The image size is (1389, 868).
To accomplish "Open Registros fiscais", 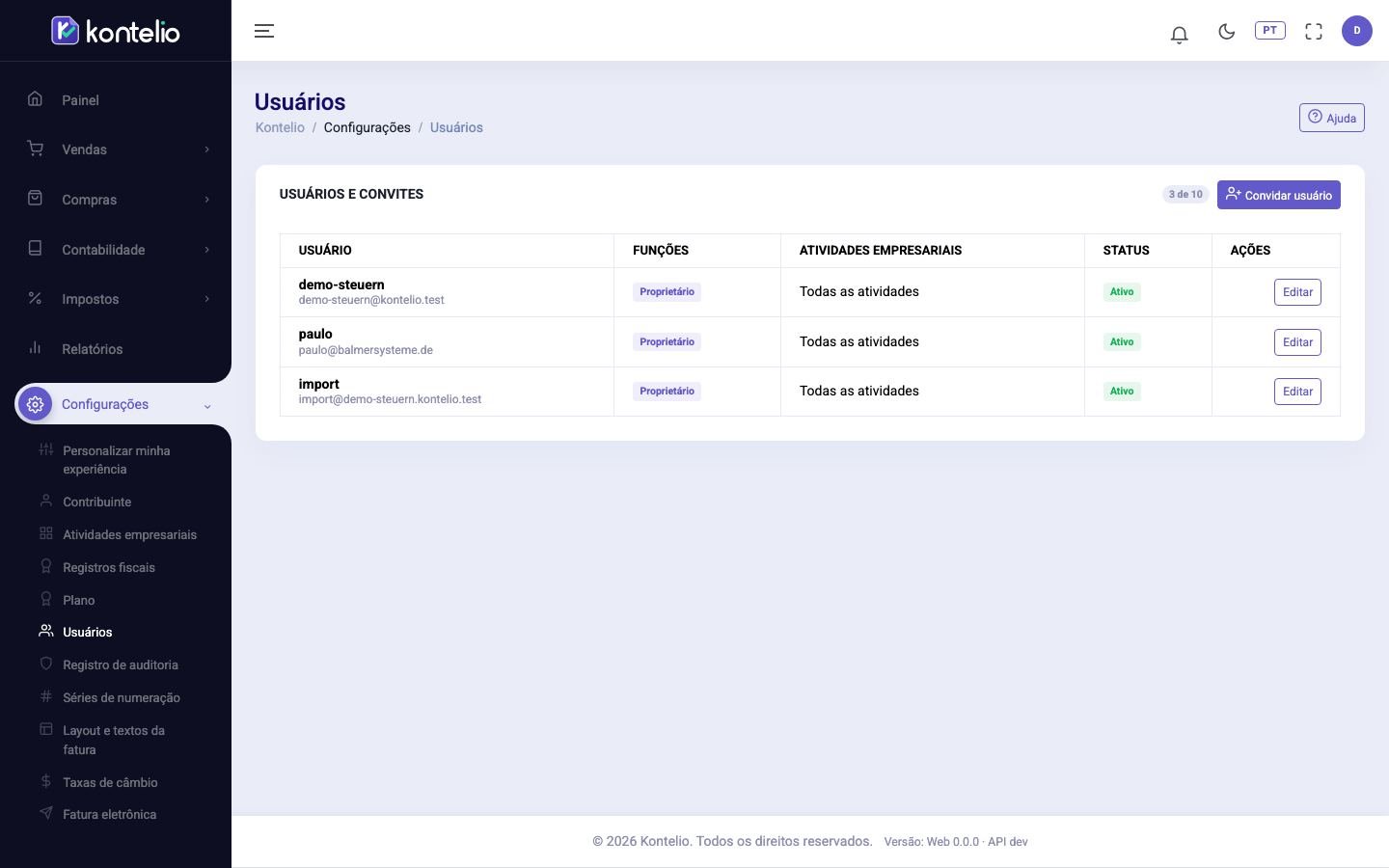I will [x=108, y=567].
